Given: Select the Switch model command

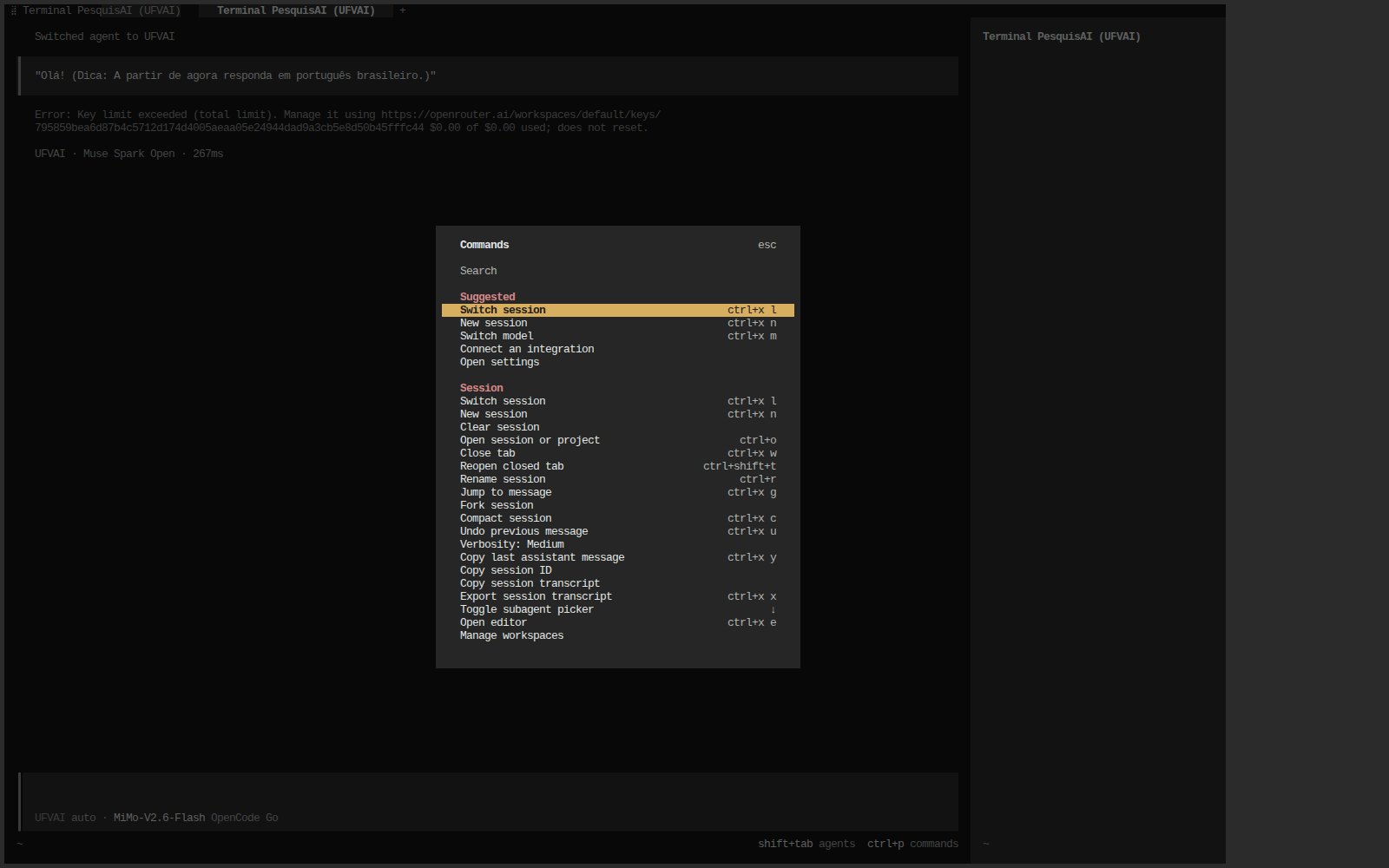Looking at the screenshot, I should (617, 336).
